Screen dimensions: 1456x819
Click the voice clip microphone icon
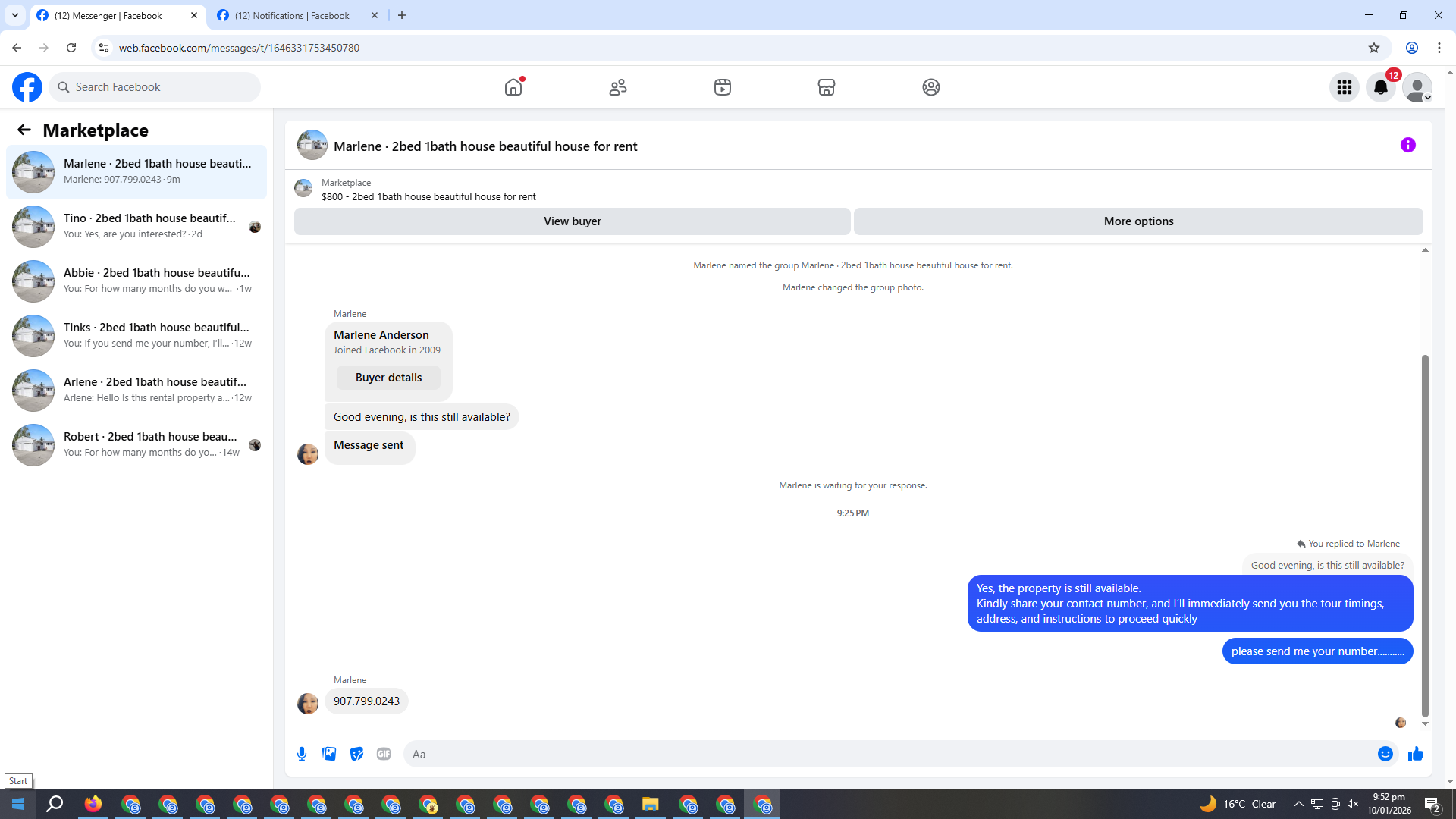(302, 754)
